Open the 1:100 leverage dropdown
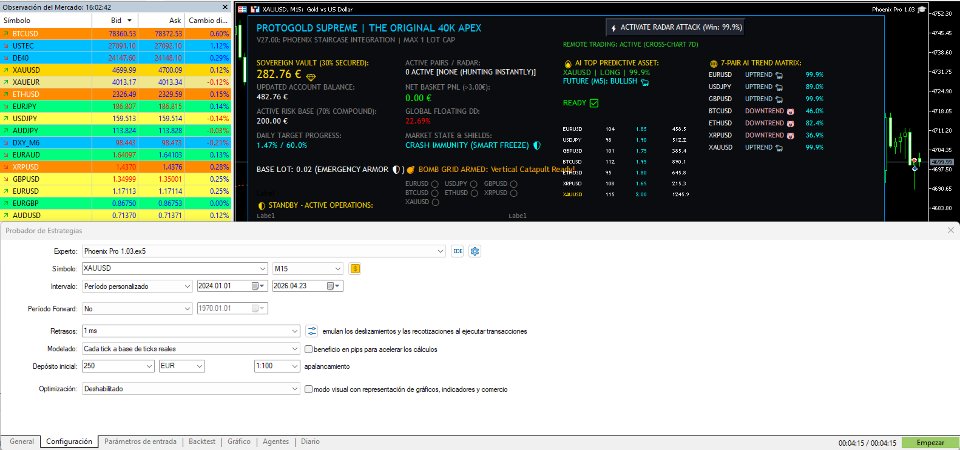The image size is (960, 450). [277, 366]
